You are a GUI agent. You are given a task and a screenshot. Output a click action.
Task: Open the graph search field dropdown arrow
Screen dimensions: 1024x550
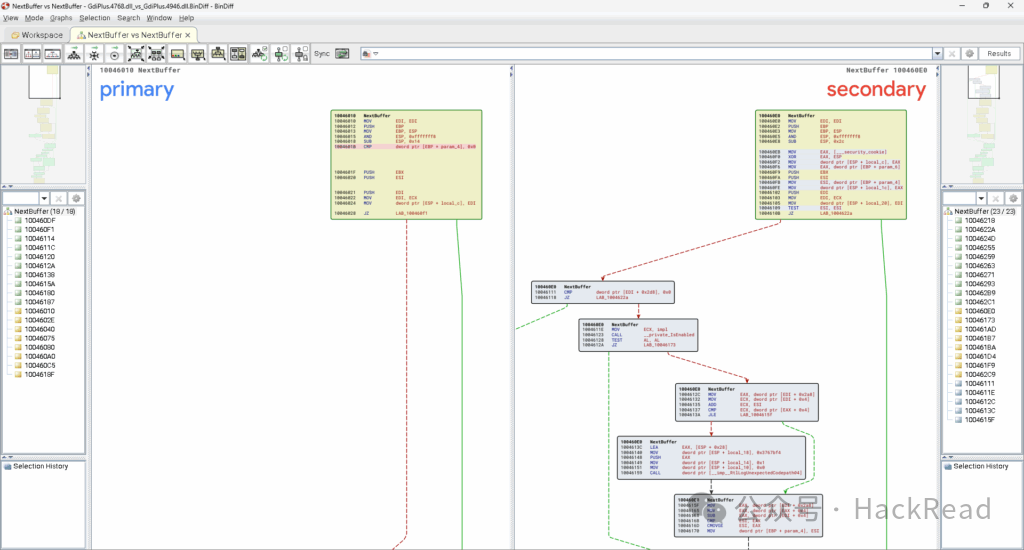pyautogui.click(x=937, y=54)
